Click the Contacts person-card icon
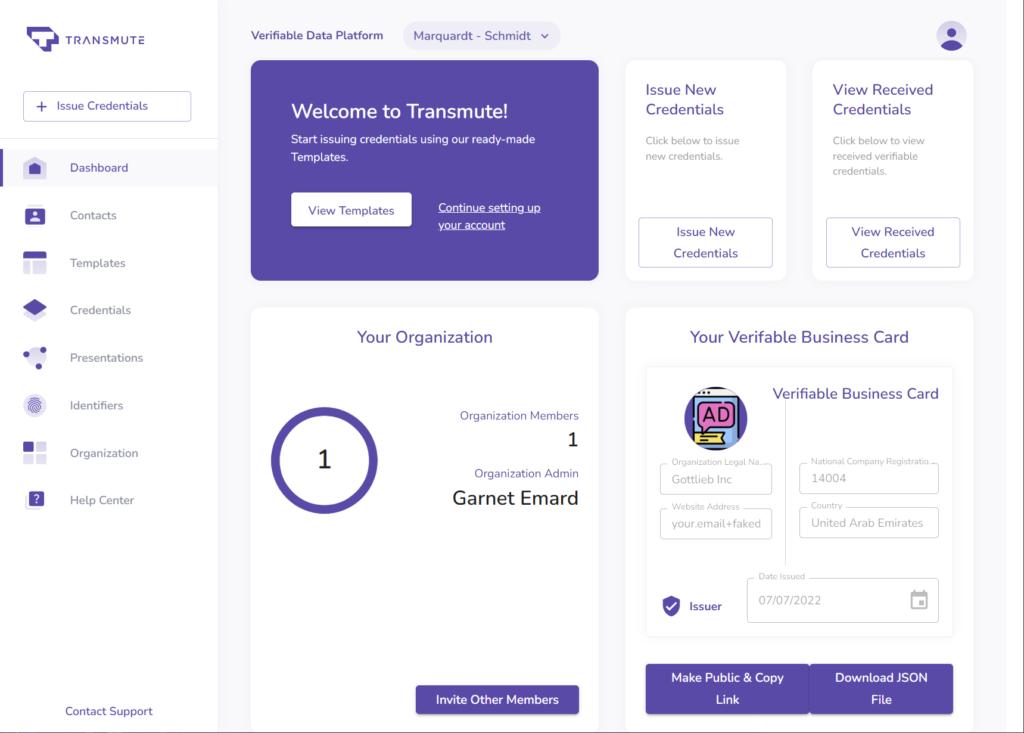Viewport: 1024px width, 733px height. pos(35,216)
